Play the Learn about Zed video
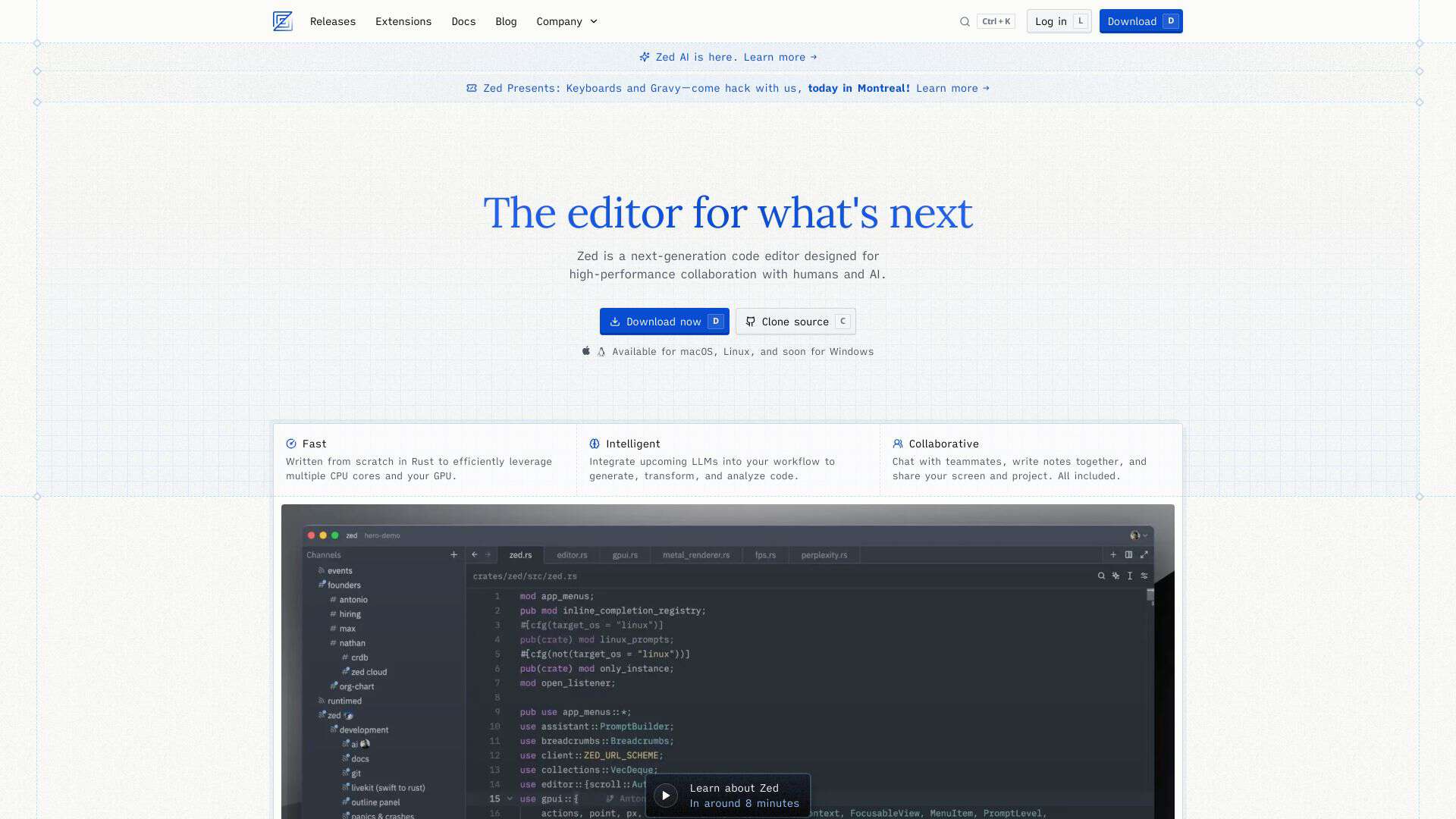Viewport: 1456px width, 819px height. click(x=667, y=795)
